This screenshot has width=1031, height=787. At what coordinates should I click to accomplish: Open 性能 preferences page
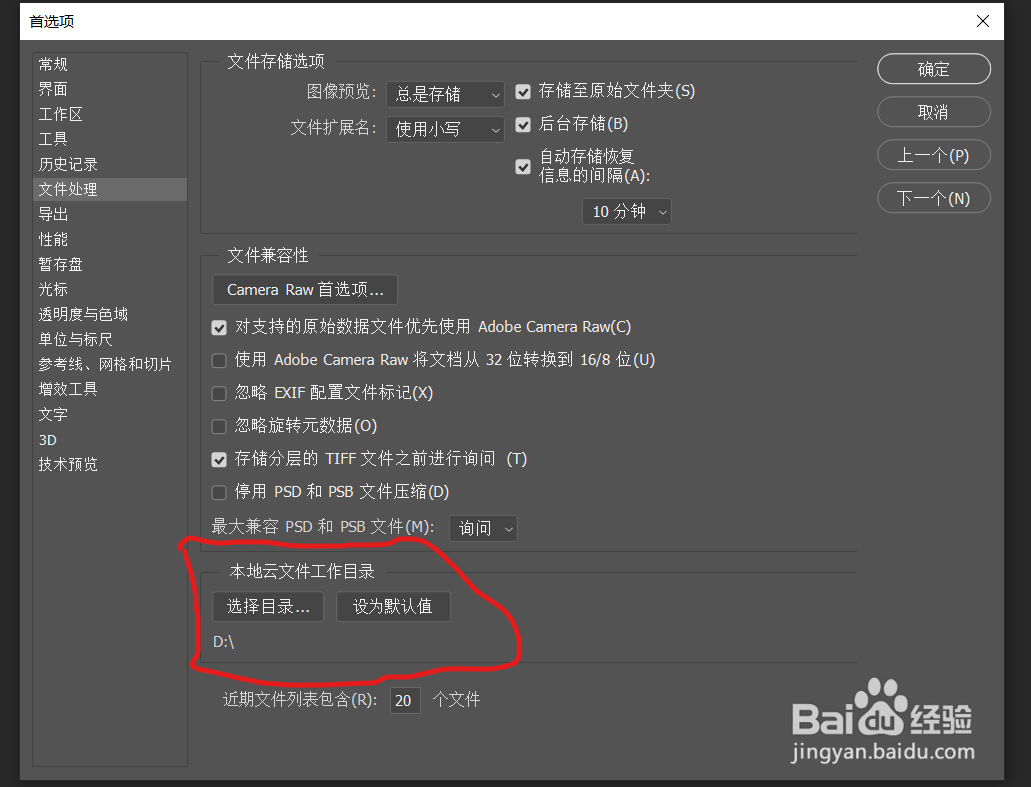click(x=53, y=239)
